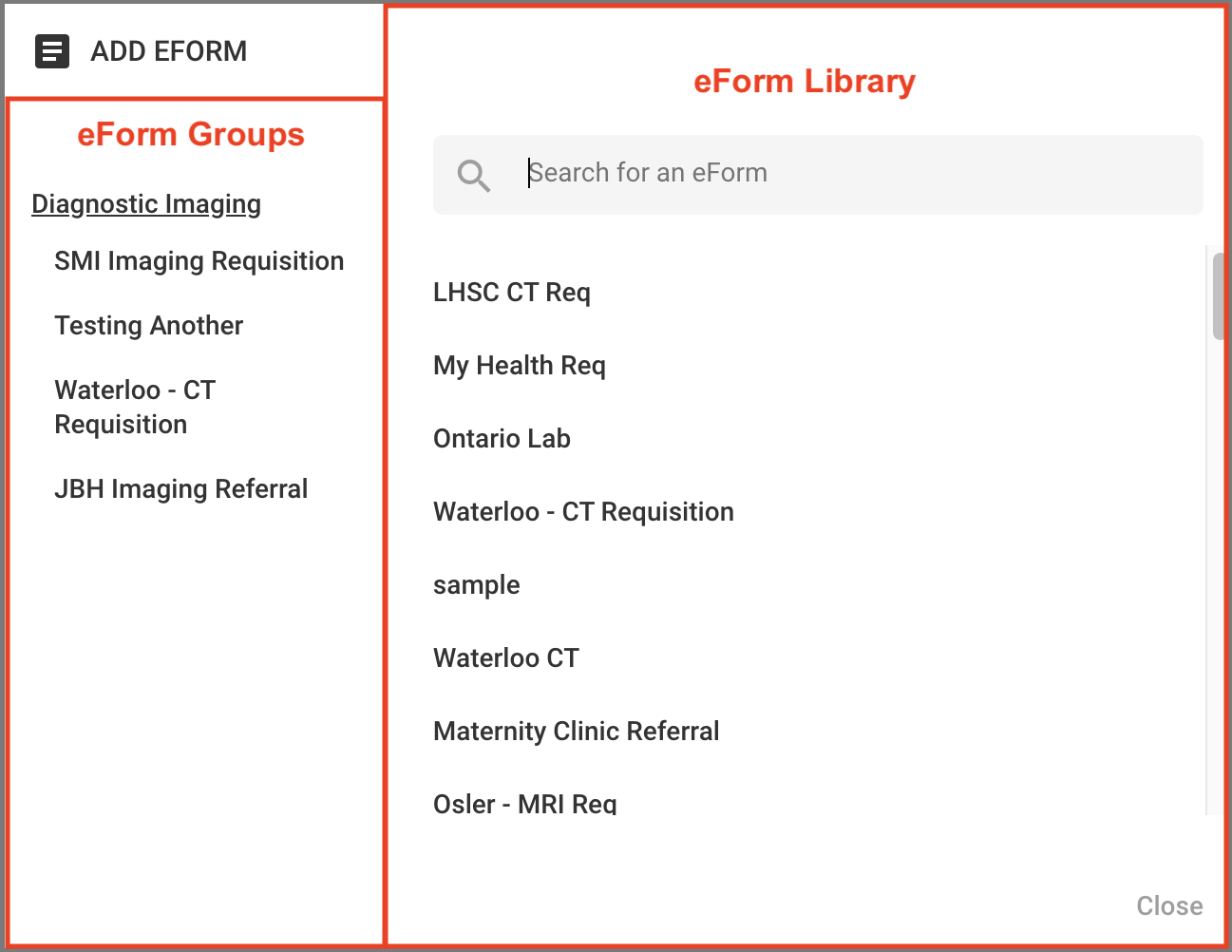The width and height of the screenshot is (1232, 952).
Task: Open the eForm named sample
Action: tap(476, 584)
